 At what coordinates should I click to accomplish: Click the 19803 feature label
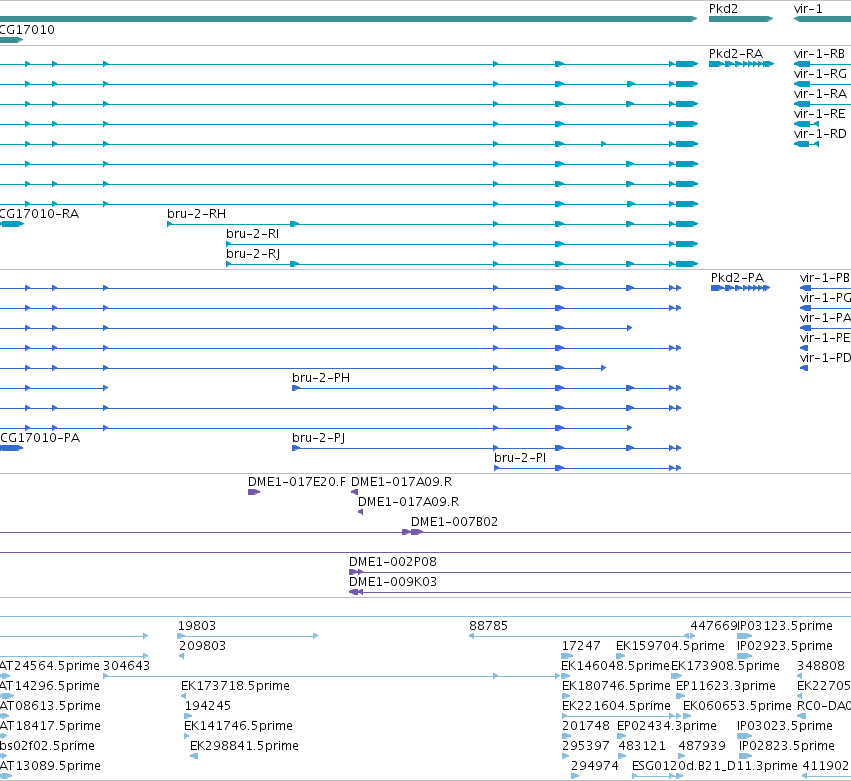pos(197,626)
